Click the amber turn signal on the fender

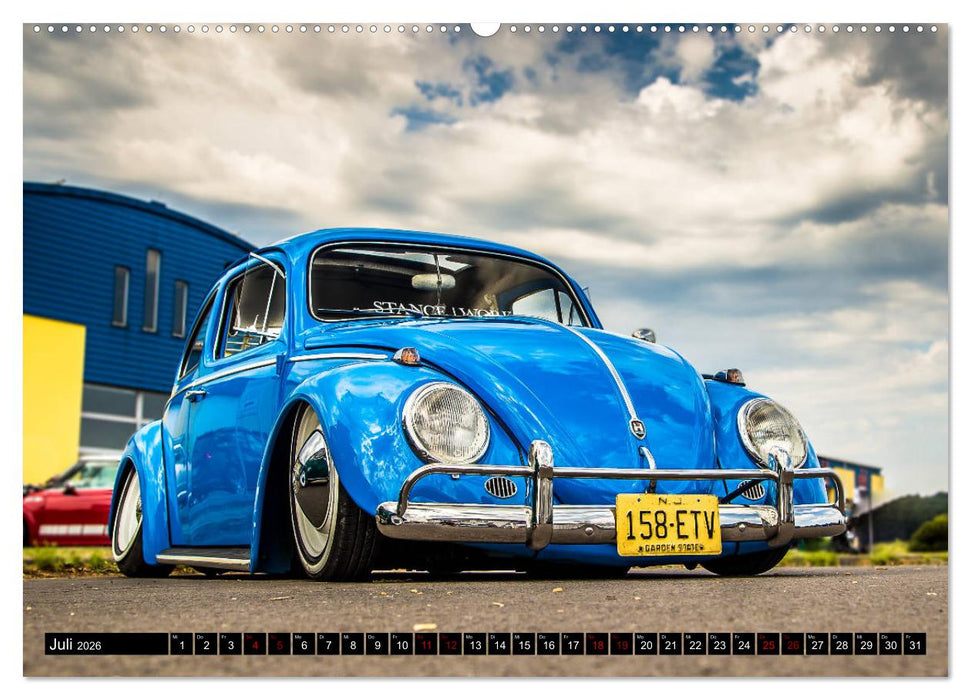(409, 355)
